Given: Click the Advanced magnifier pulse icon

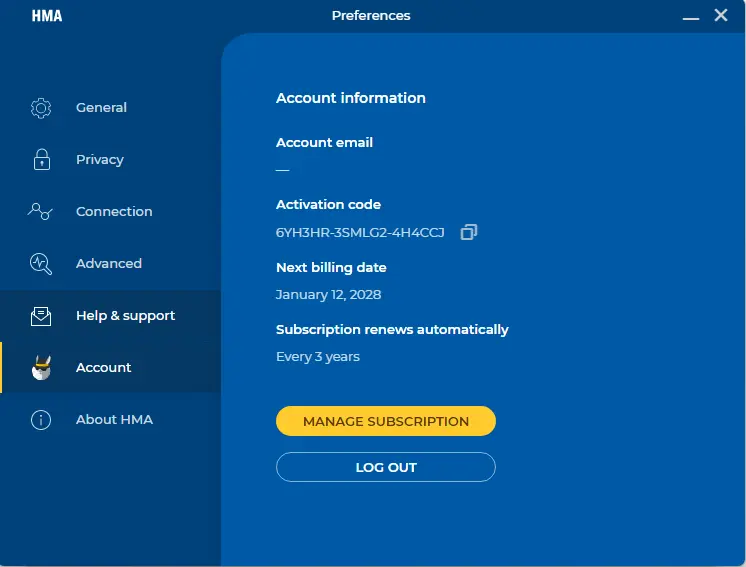Looking at the screenshot, I should (x=41, y=264).
